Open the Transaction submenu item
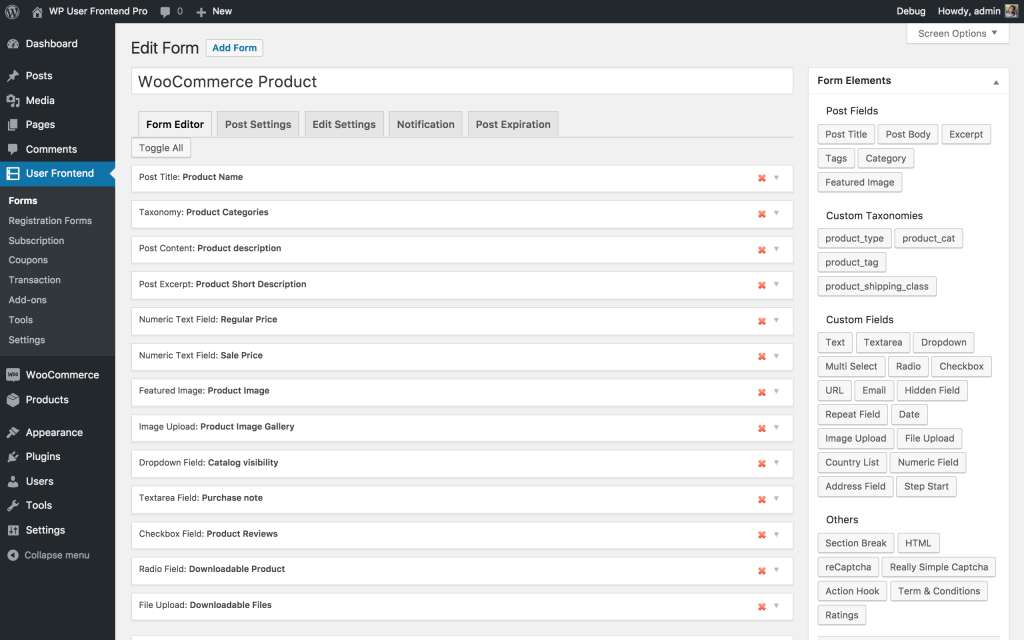 (35, 280)
